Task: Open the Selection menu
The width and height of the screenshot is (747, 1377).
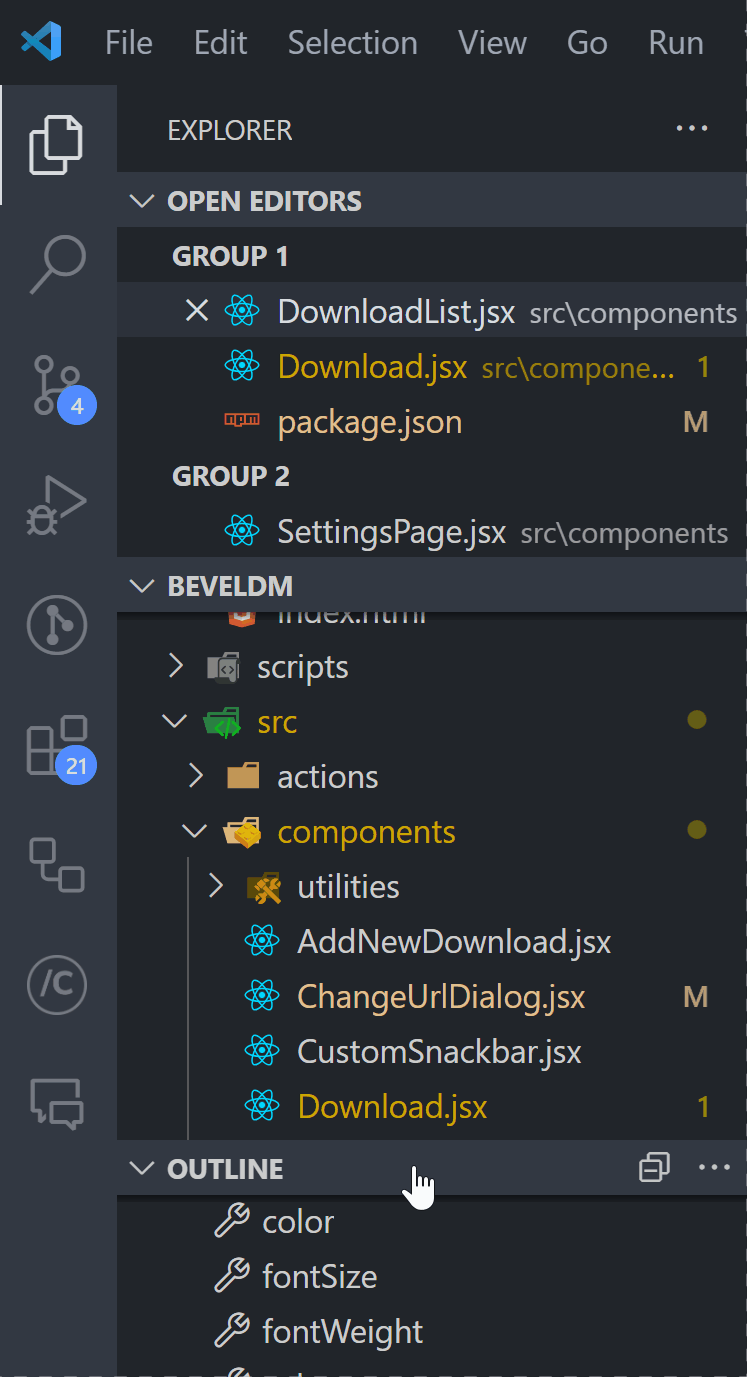Action: point(352,43)
